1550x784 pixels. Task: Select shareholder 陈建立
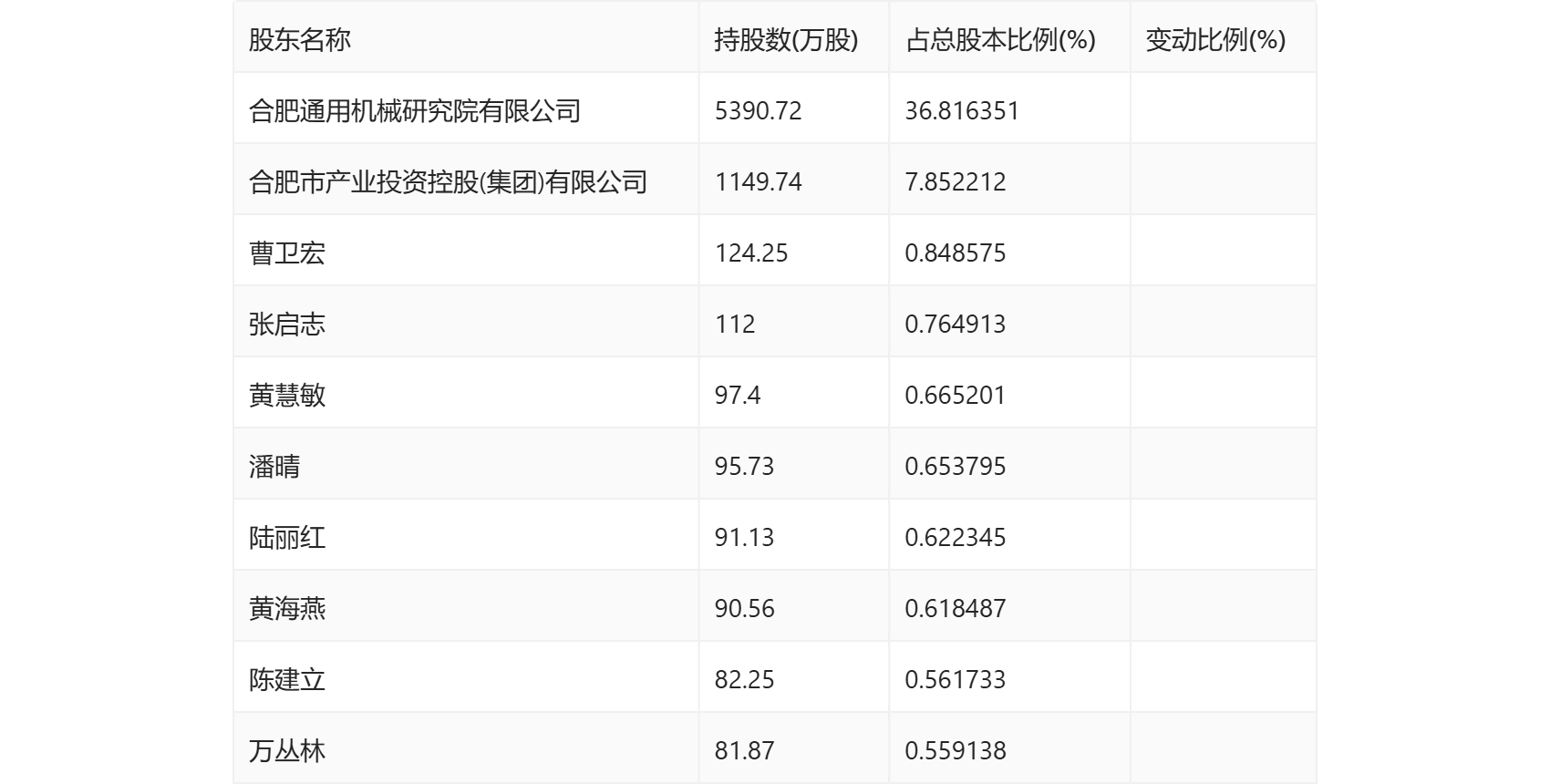(x=287, y=680)
